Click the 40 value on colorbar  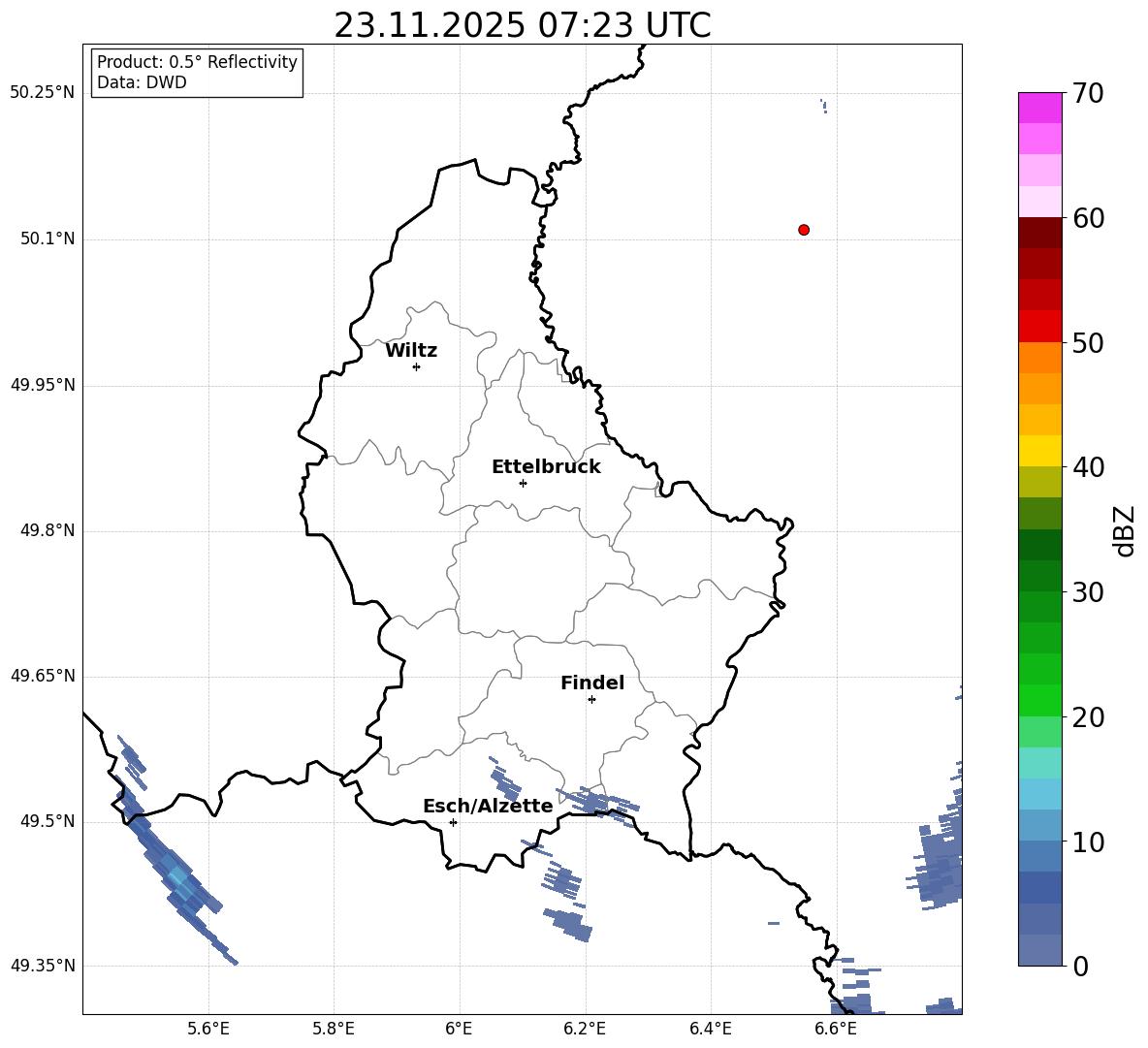pos(1088,467)
